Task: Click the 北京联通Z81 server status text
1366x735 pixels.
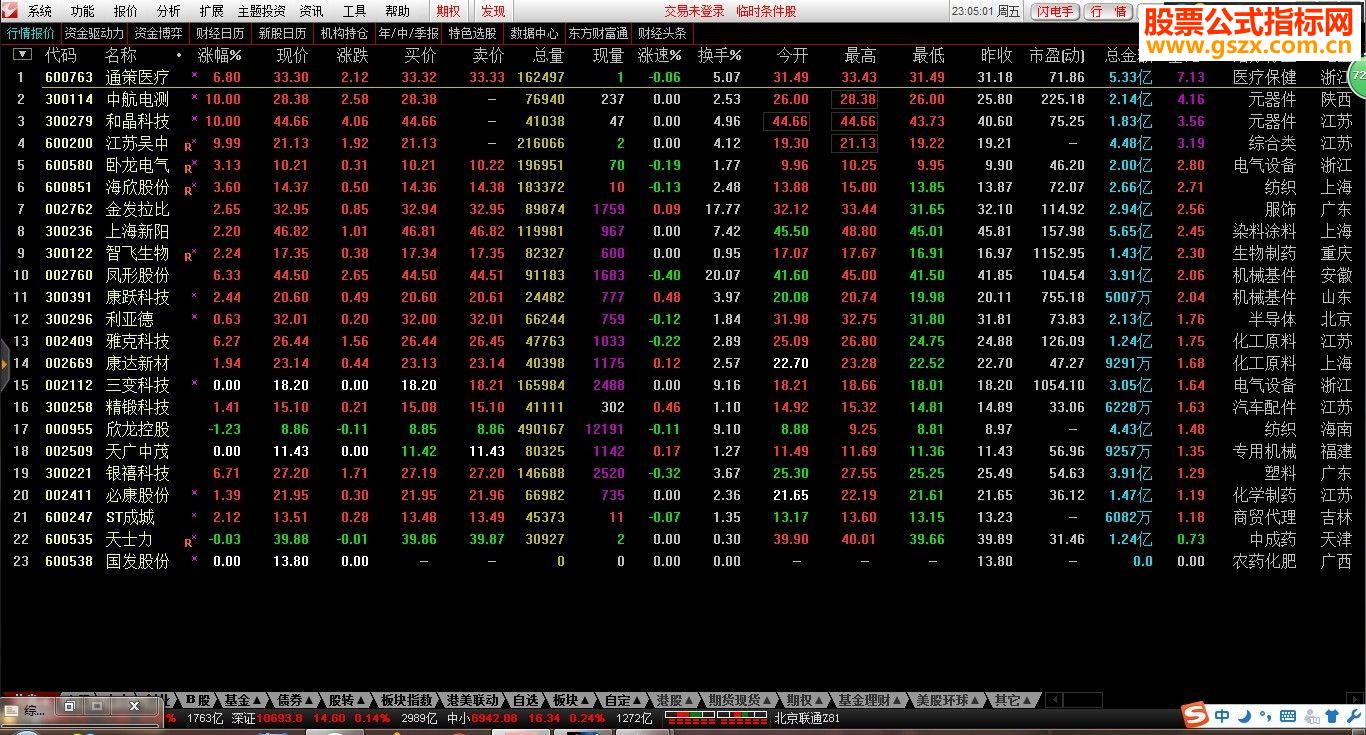Action: (x=807, y=718)
